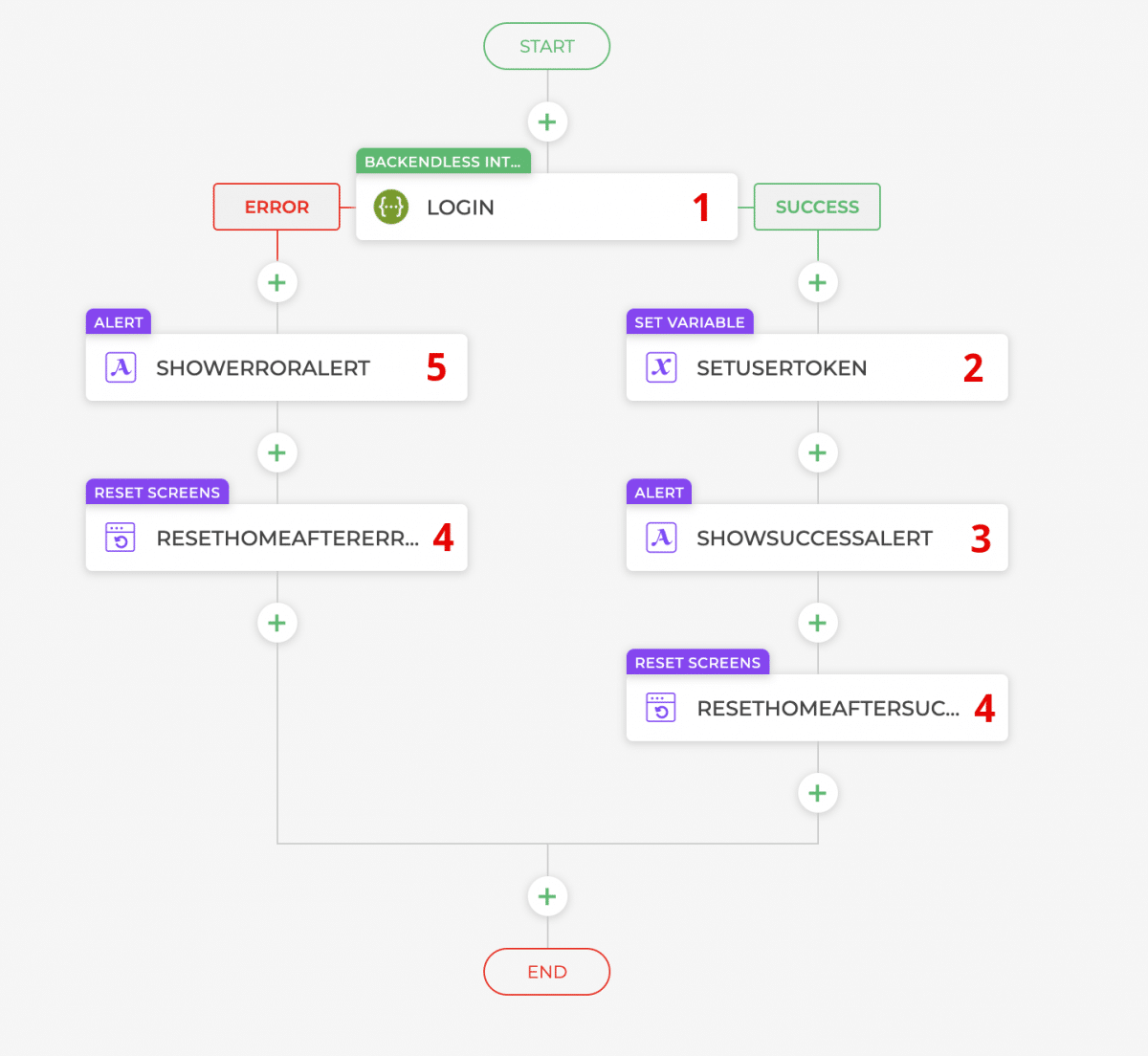Click the plus icon below START
The image size is (1148, 1056).
[x=546, y=121]
